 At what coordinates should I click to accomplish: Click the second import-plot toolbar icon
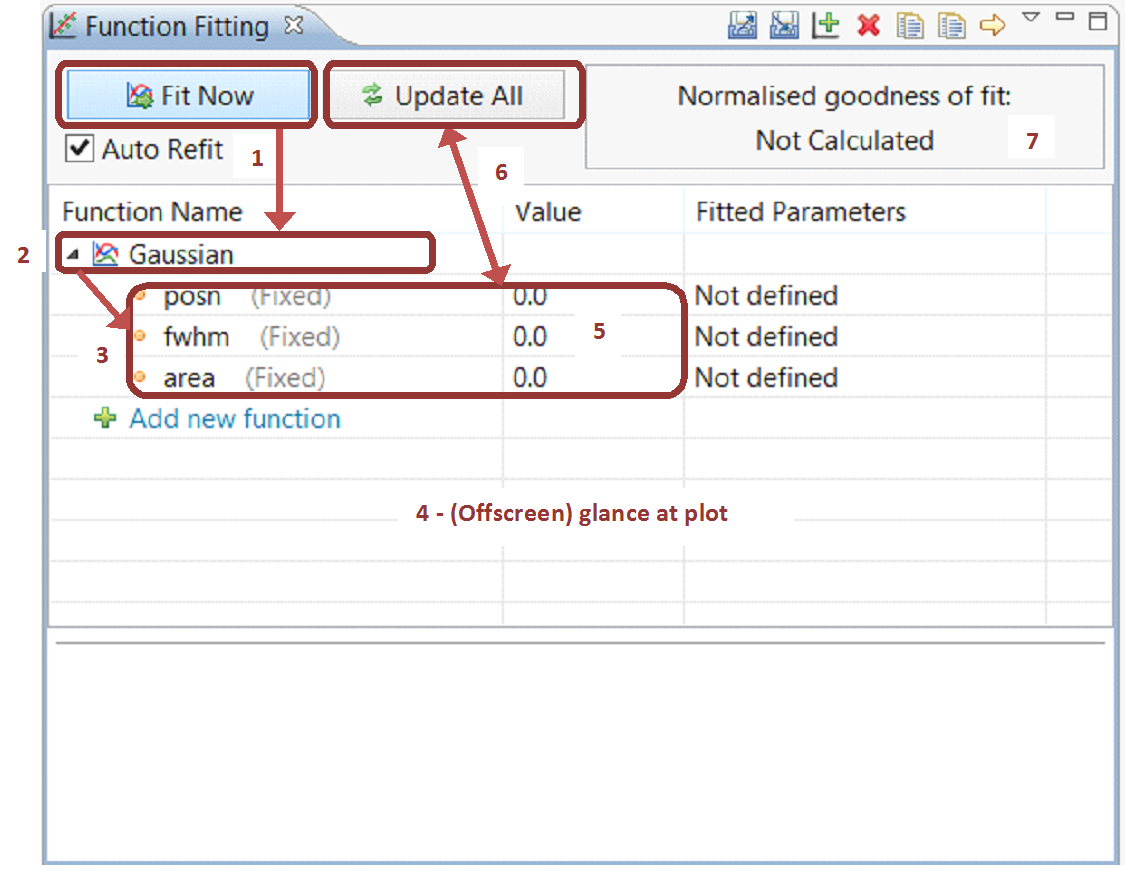783,26
